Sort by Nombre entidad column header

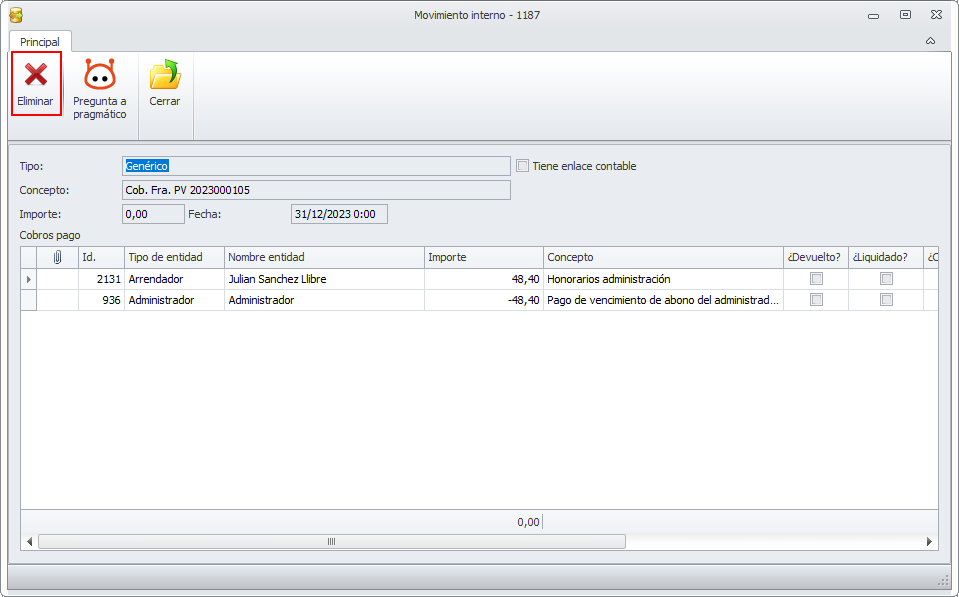pos(324,258)
